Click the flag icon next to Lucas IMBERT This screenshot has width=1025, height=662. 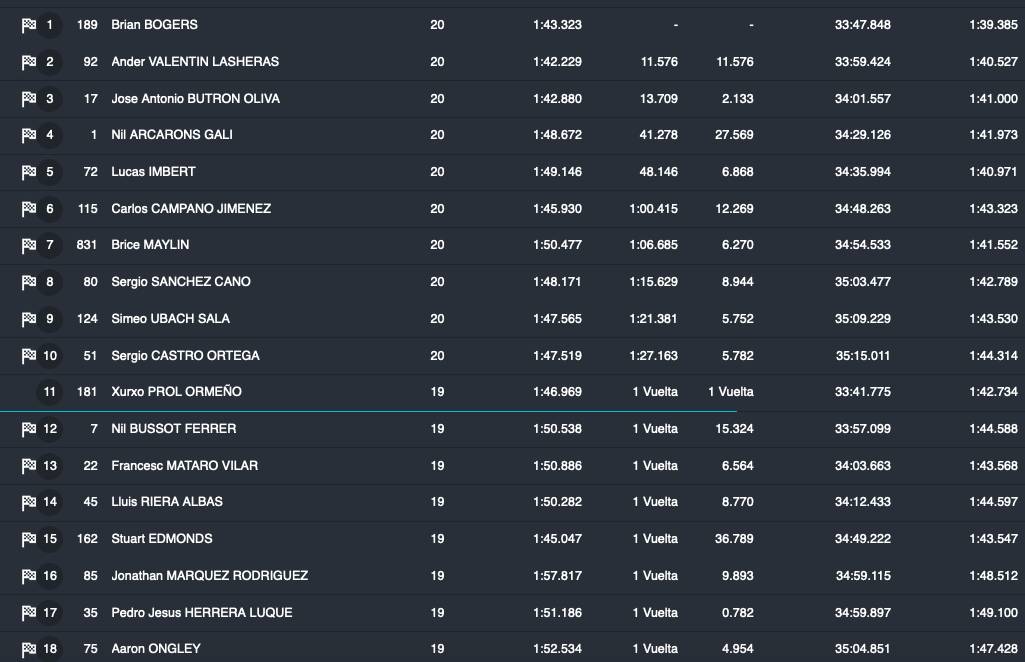coord(28,172)
